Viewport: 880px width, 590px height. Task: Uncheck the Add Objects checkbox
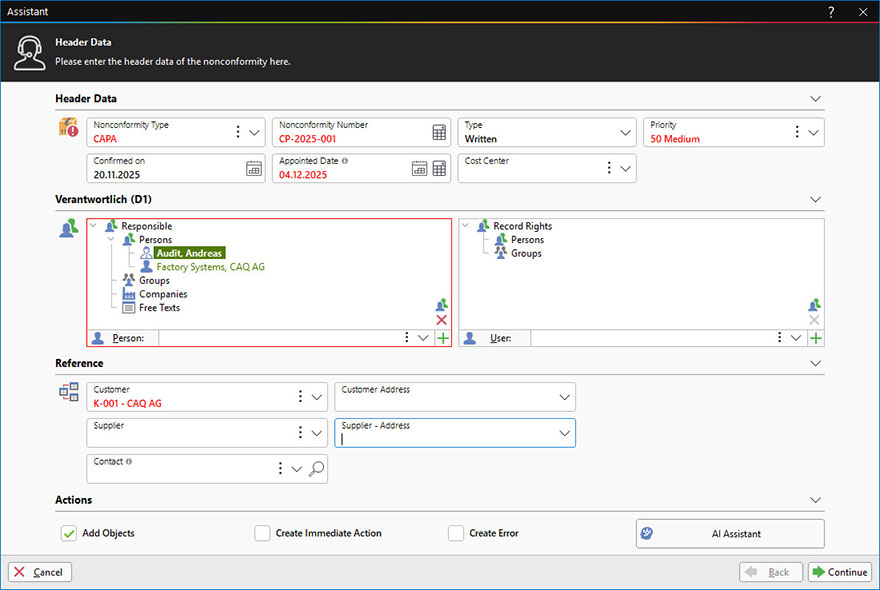click(x=69, y=533)
